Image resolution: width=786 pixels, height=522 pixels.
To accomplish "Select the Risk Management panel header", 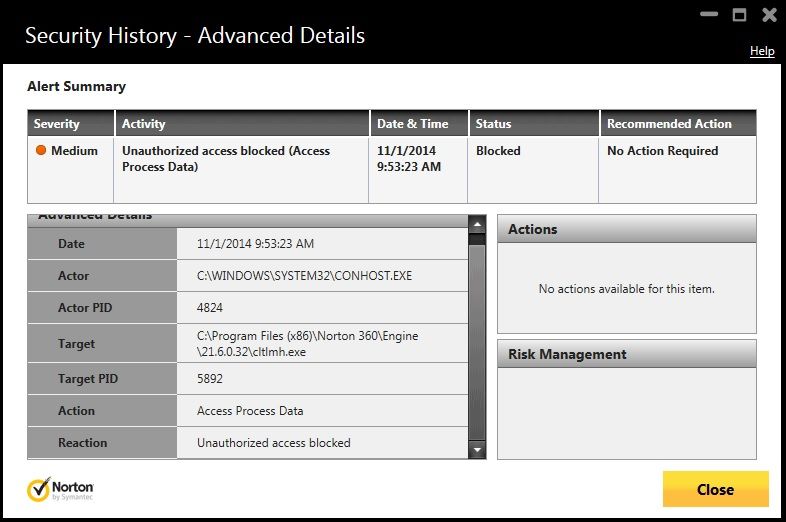I will click(x=626, y=354).
